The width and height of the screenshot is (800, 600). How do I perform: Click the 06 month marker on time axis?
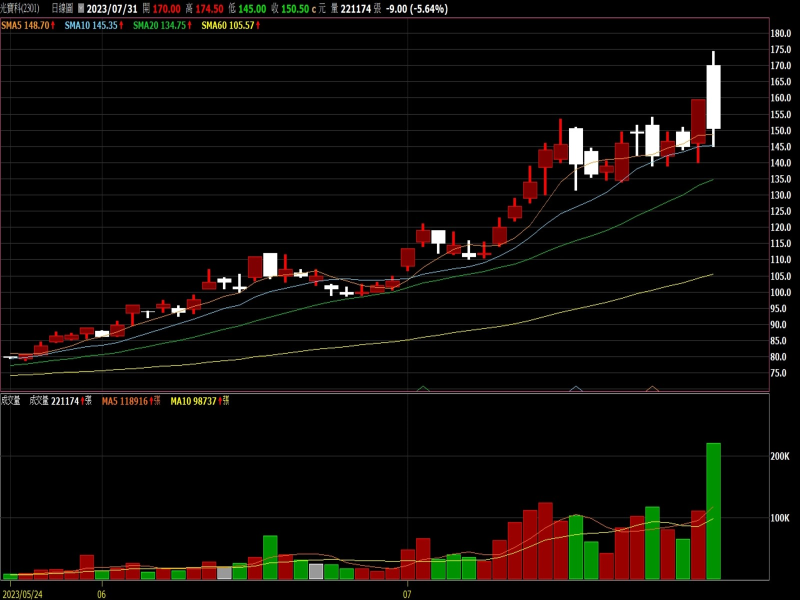[101, 593]
